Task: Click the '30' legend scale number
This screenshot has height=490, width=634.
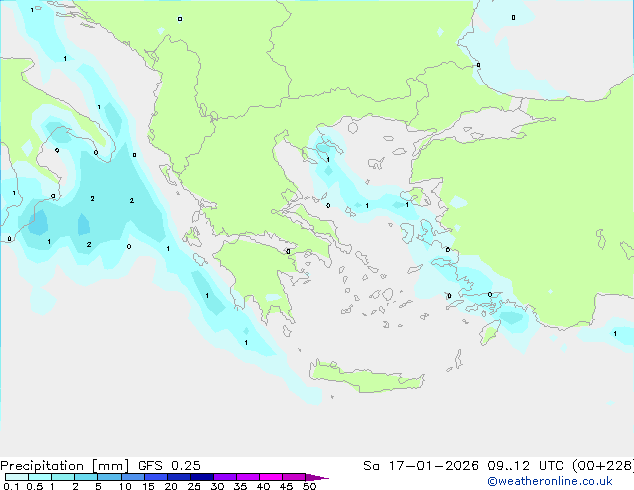Action: [217, 486]
